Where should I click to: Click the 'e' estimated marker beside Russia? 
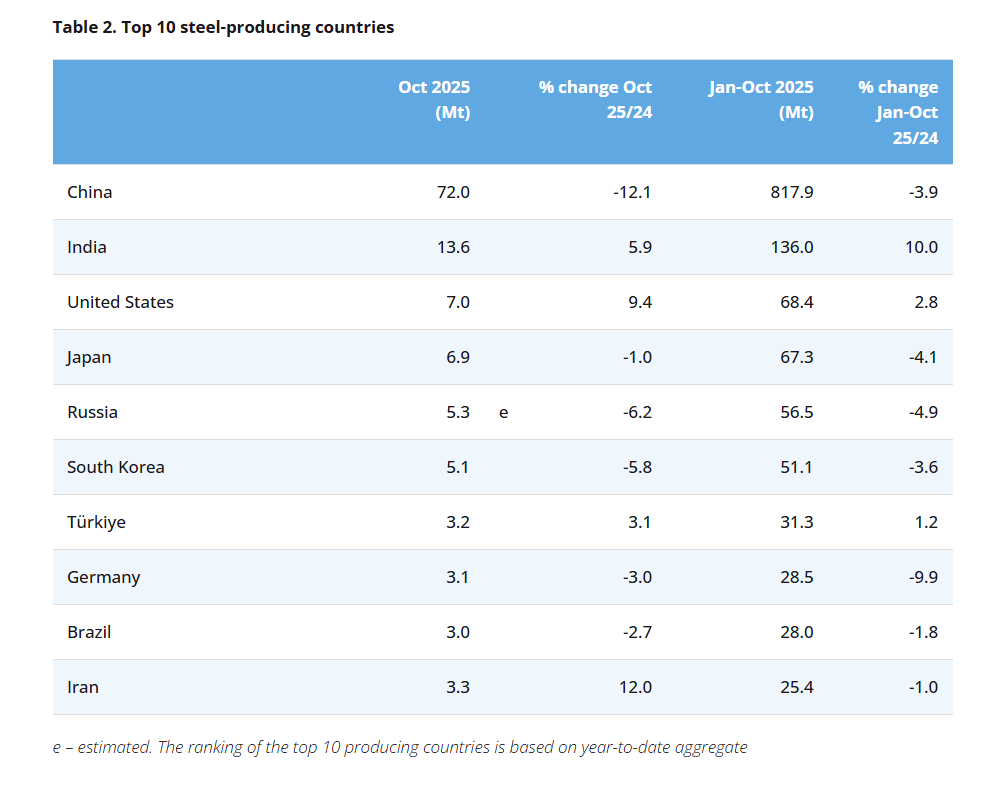(503, 413)
